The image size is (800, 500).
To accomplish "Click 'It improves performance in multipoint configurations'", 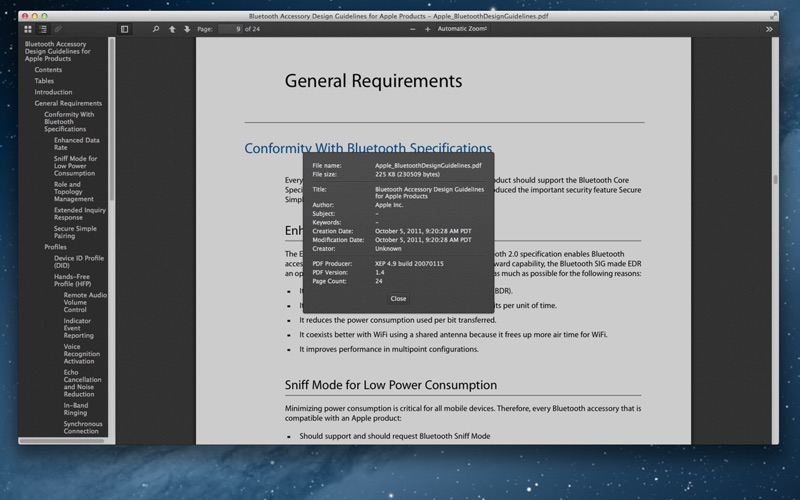I will click(389, 349).
